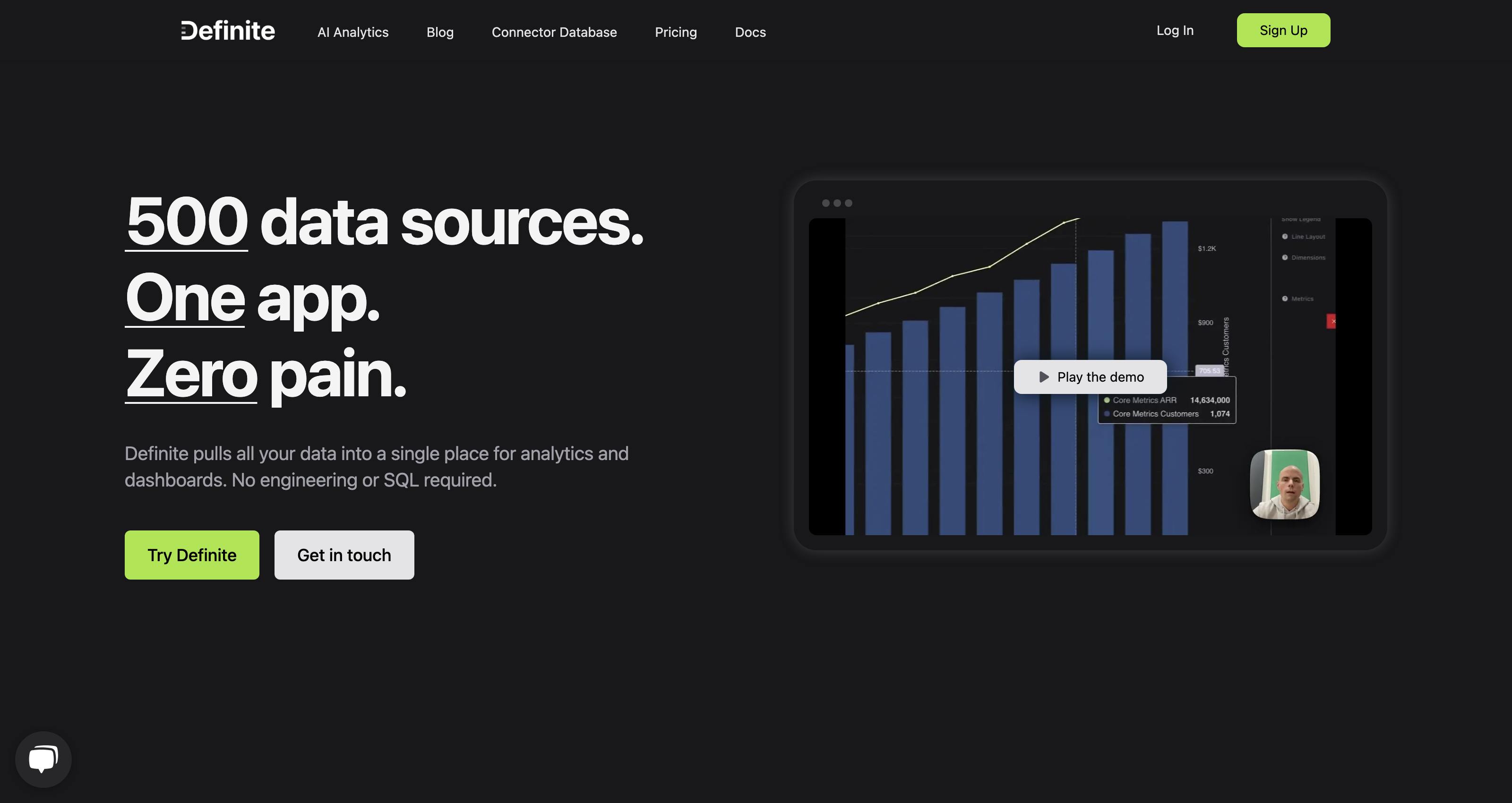The image size is (1512, 803).
Task: Open the AI Analytics page
Action: point(353,32)
